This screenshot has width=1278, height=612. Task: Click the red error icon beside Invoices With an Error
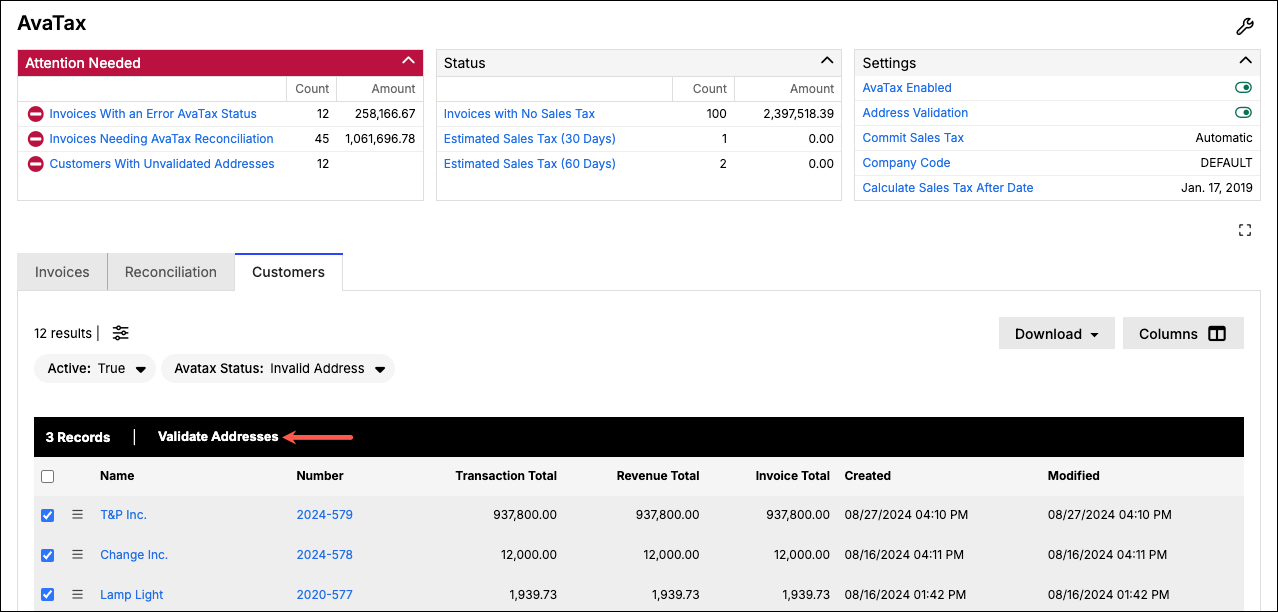(x=36, y=114)
